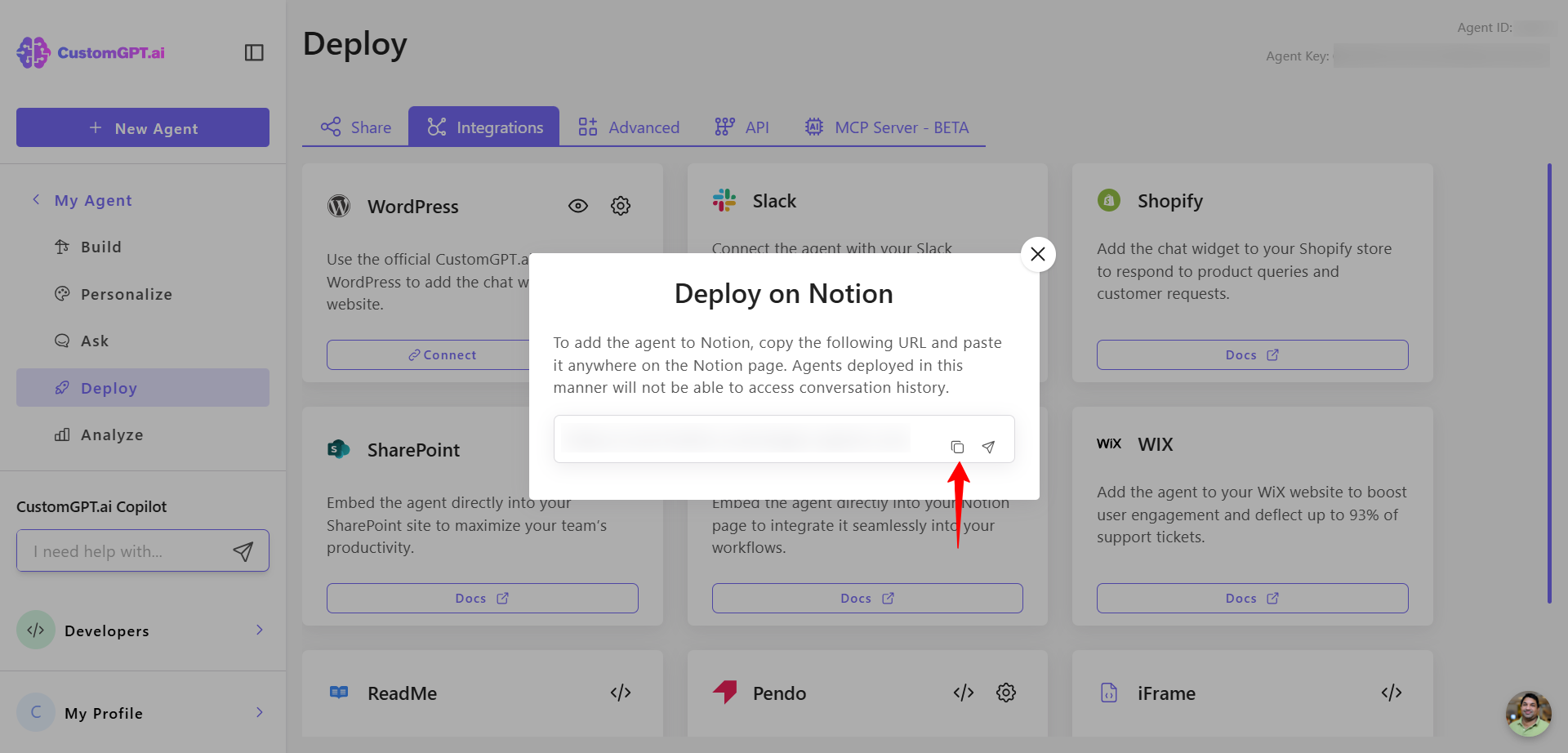
Task: Expand the My Profile menu
Action: point(143,713)
